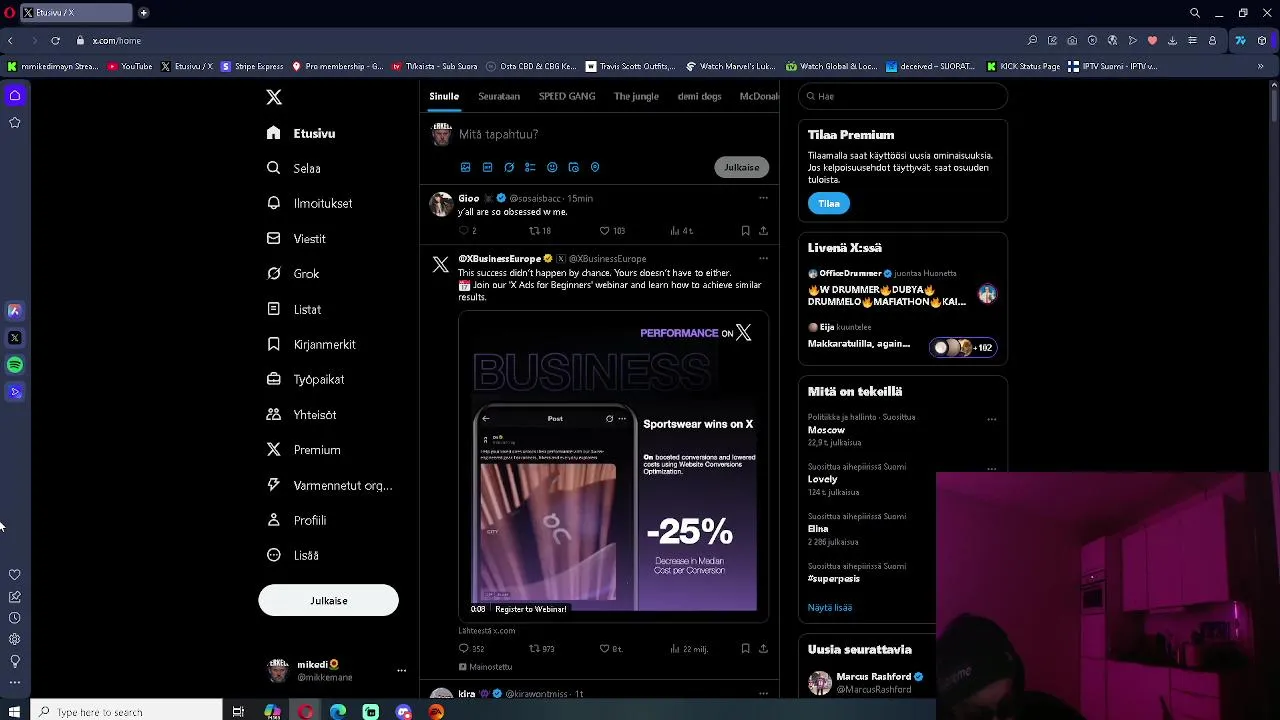Switch to the Sinulle tab
1280x720 pixels.
click(444, 96)
